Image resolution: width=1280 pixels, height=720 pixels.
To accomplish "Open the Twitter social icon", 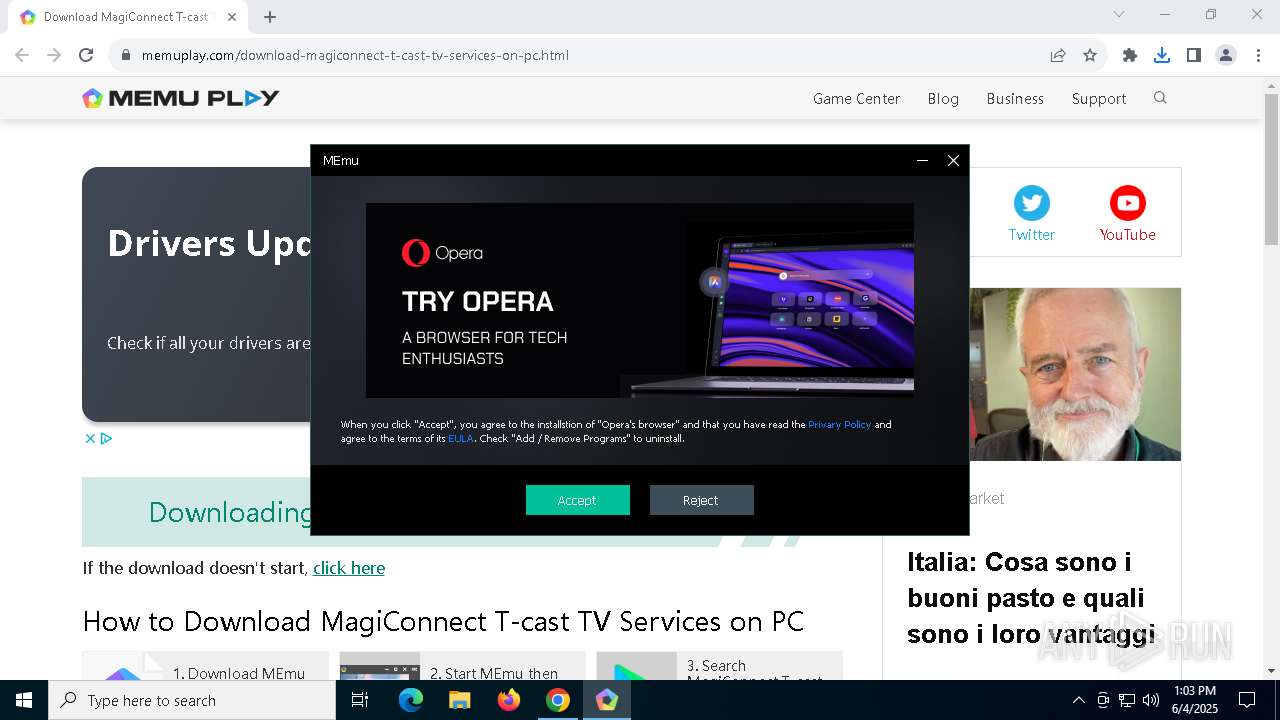I will (x=1032, y=203).
